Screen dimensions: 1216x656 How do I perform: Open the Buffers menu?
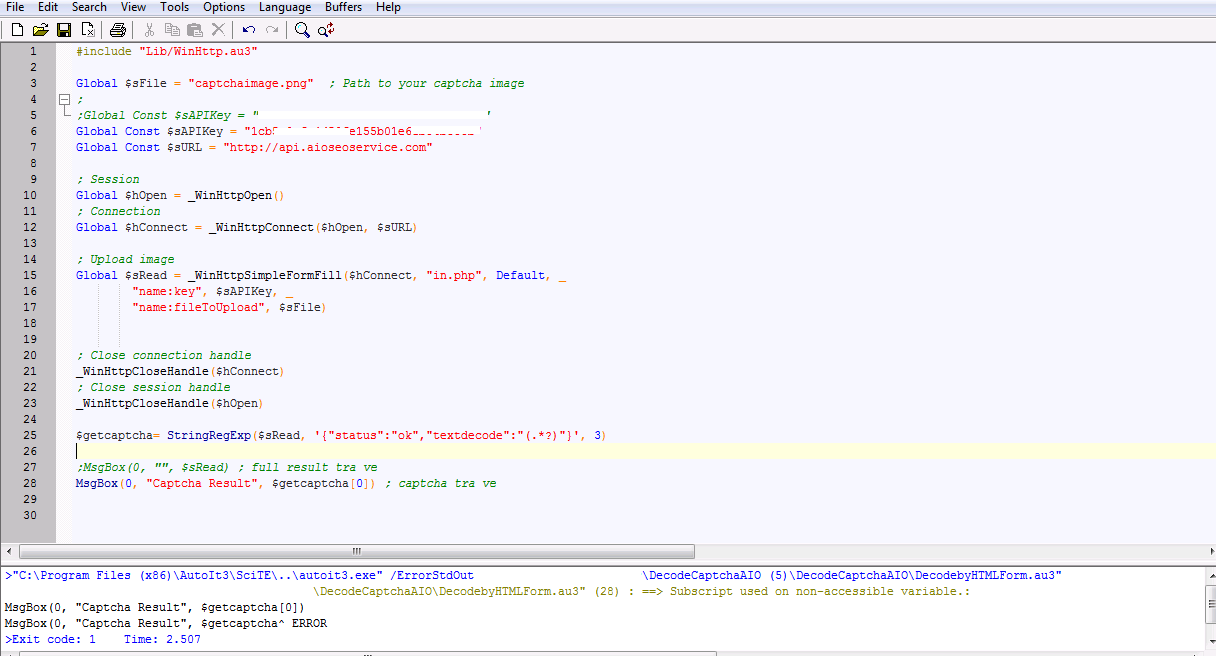click(344, 7)
